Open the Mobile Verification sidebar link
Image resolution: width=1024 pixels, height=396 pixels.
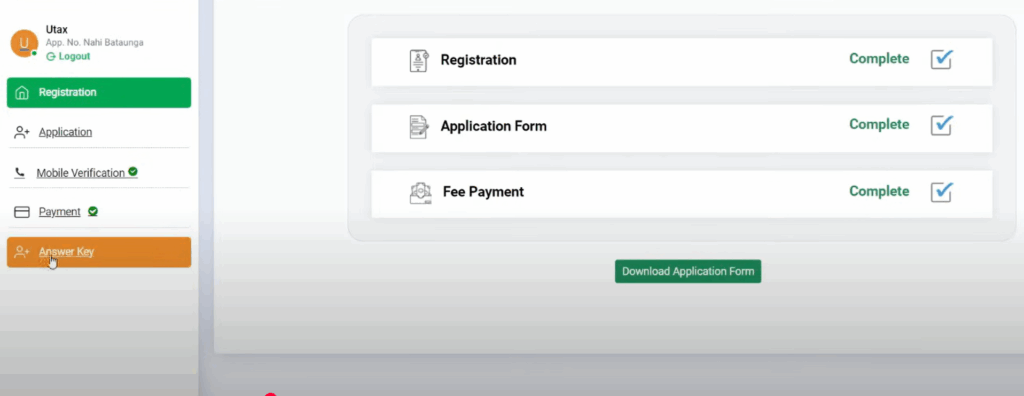[80, 173]
